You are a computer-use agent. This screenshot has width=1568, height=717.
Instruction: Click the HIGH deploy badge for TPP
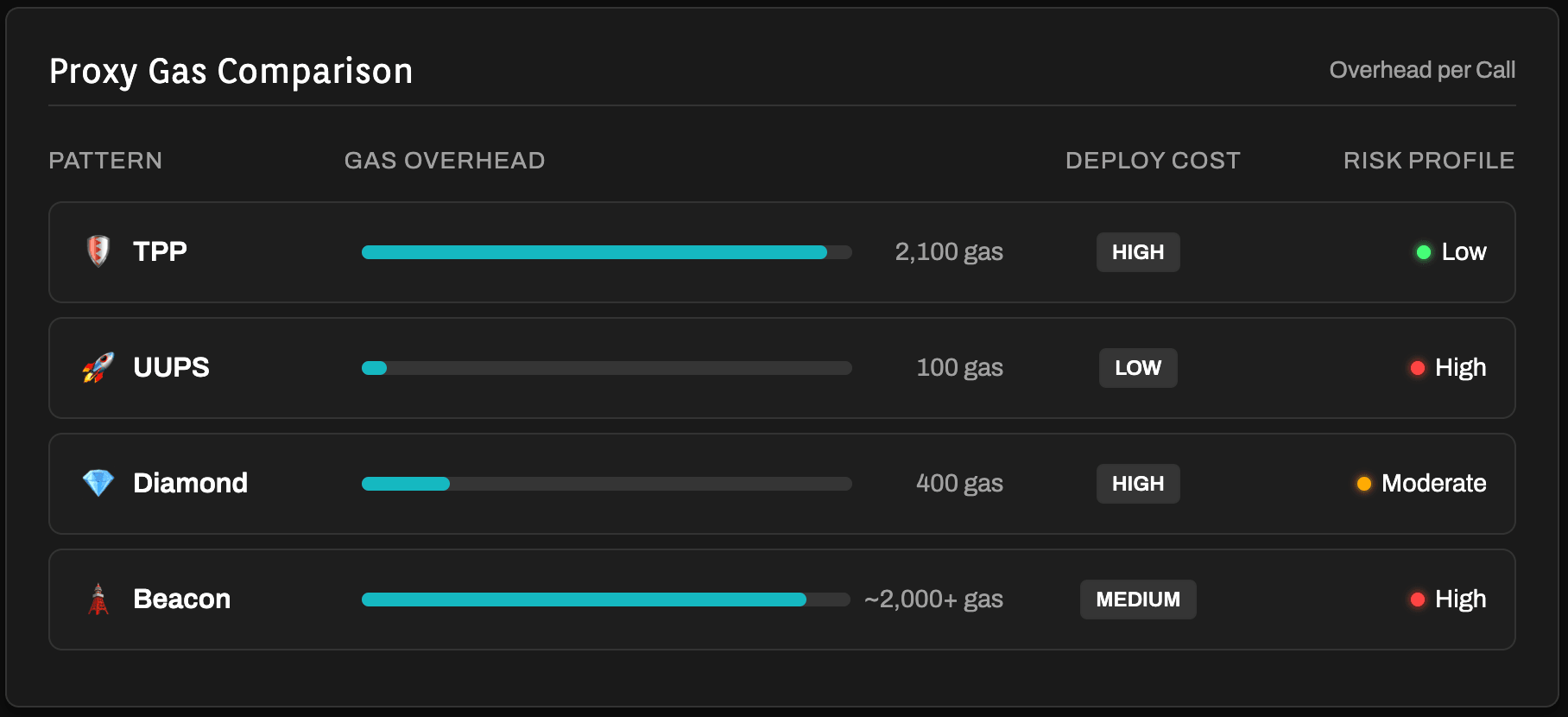(1138, 252)
